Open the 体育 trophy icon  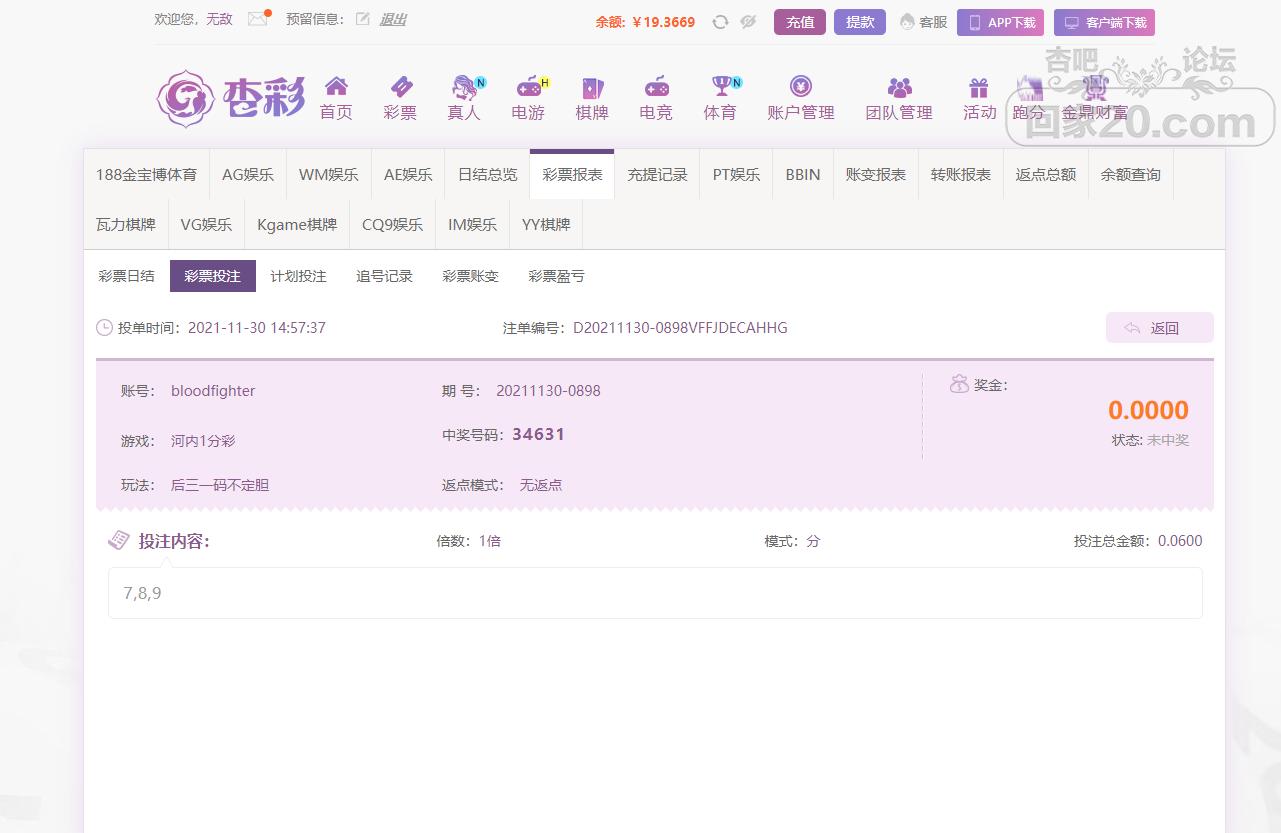click(722, 86)
